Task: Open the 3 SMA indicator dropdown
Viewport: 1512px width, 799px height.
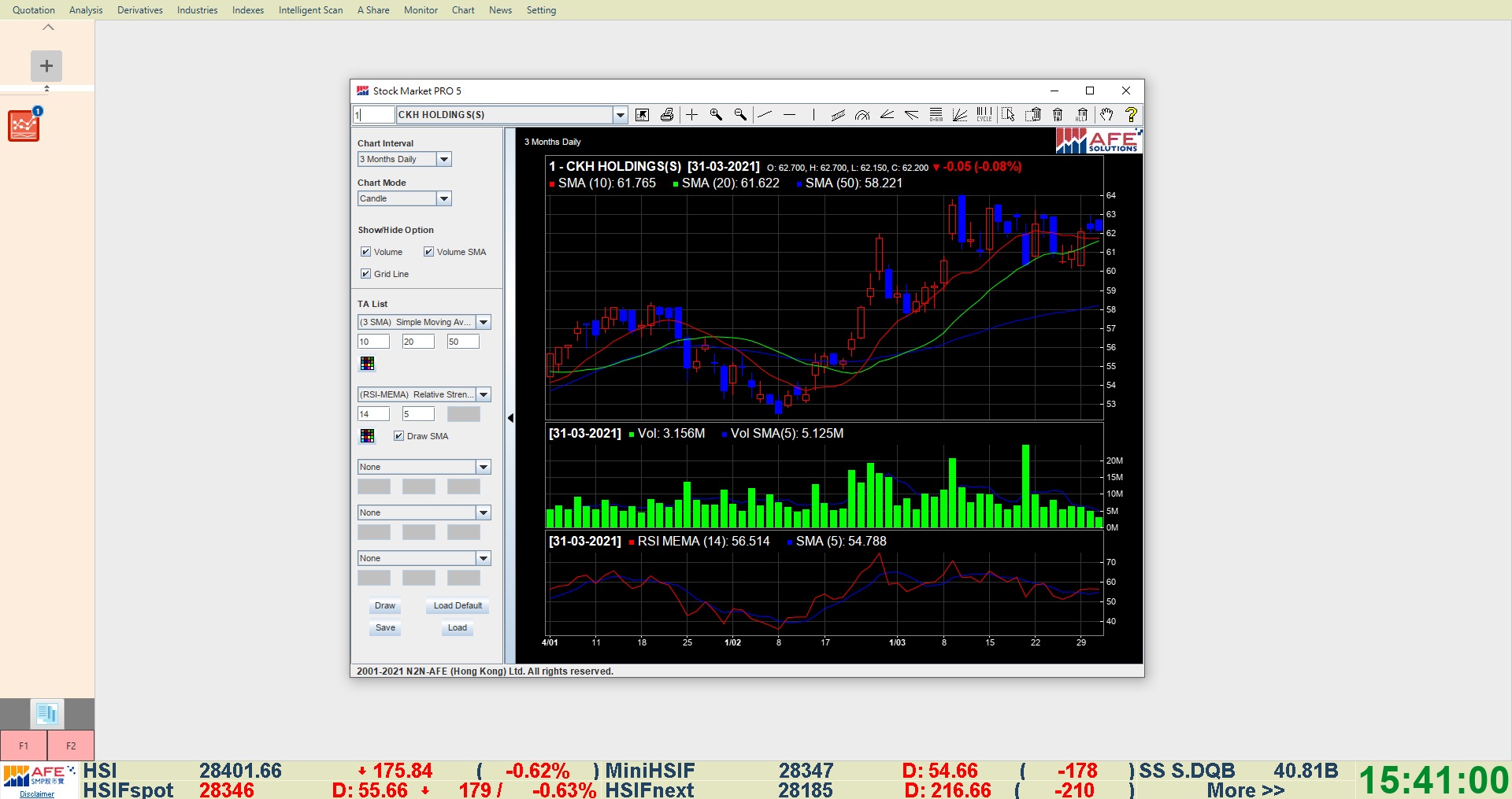Action: click(x=484, y=322)
